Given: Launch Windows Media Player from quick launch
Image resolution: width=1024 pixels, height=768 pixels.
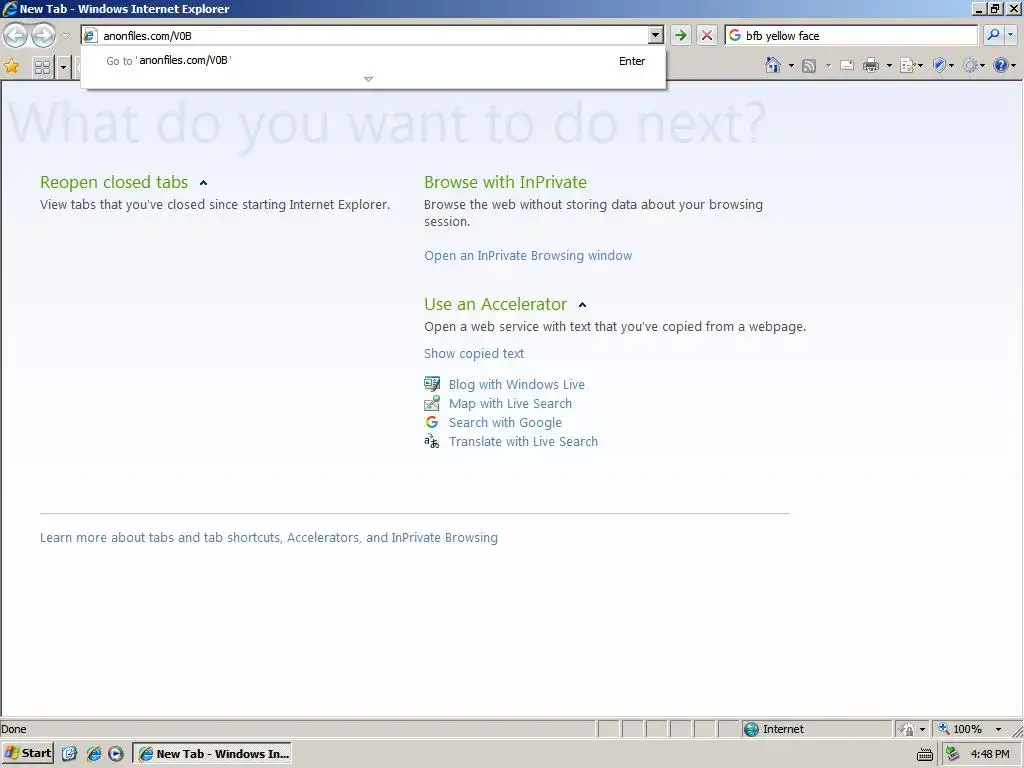Looking at the screenshot, I should (x=116, y=754).
